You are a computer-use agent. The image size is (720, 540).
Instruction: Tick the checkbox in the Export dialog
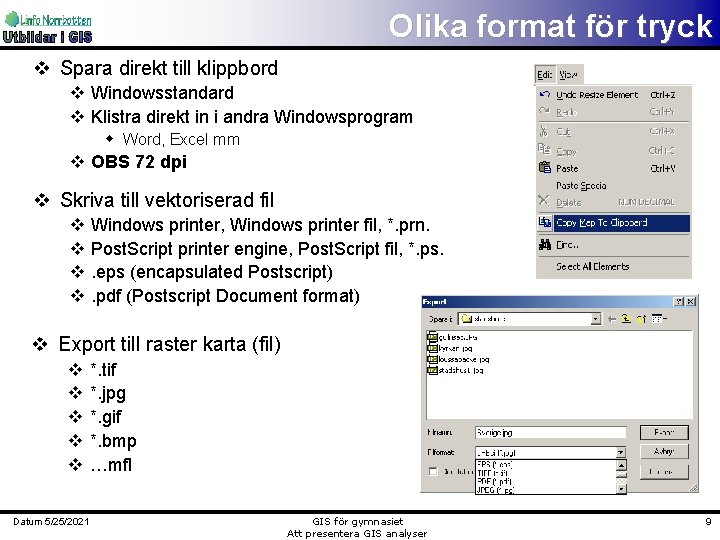pyautogui.click(x=433, y=471)
